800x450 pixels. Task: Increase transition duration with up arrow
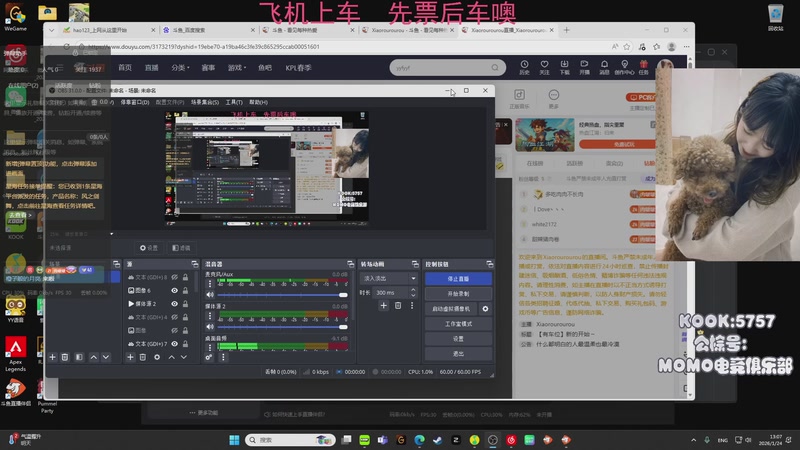[413, 290]
